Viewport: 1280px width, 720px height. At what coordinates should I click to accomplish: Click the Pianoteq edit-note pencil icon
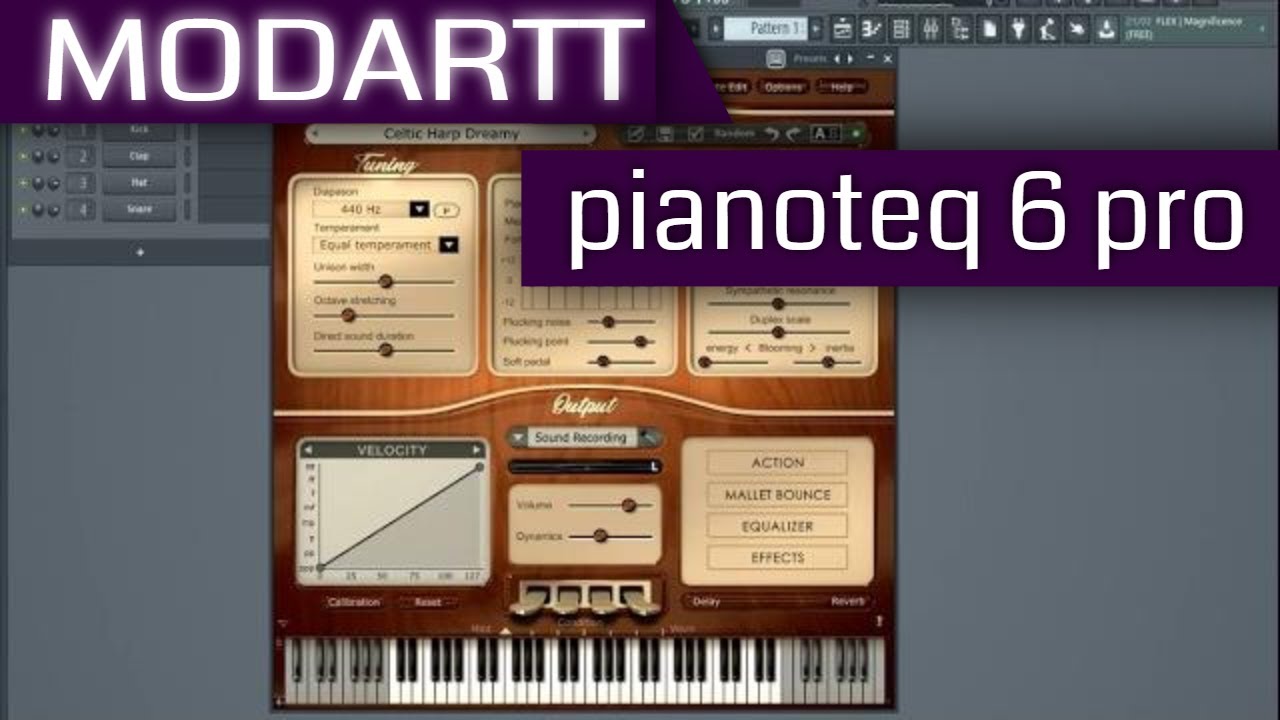point(635,134)
